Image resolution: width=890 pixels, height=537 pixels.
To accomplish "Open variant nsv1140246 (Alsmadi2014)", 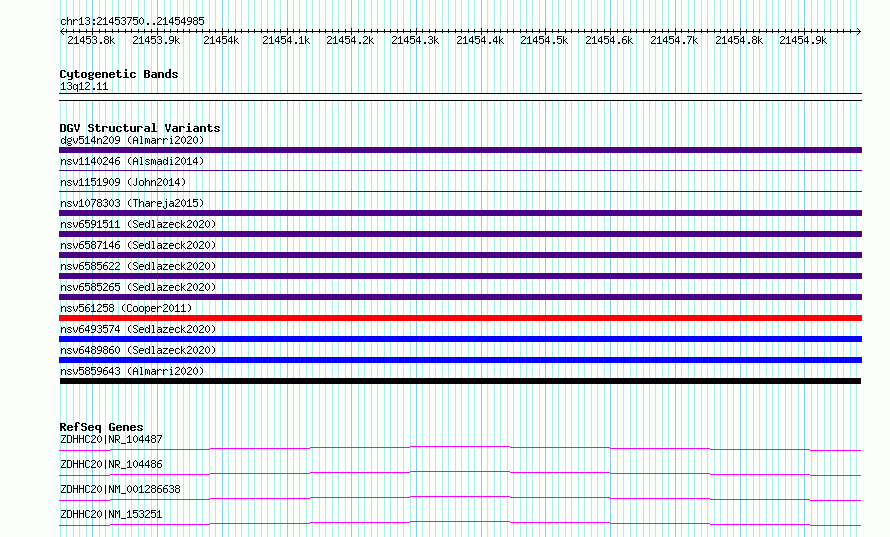I will click(x=132, y=161).
